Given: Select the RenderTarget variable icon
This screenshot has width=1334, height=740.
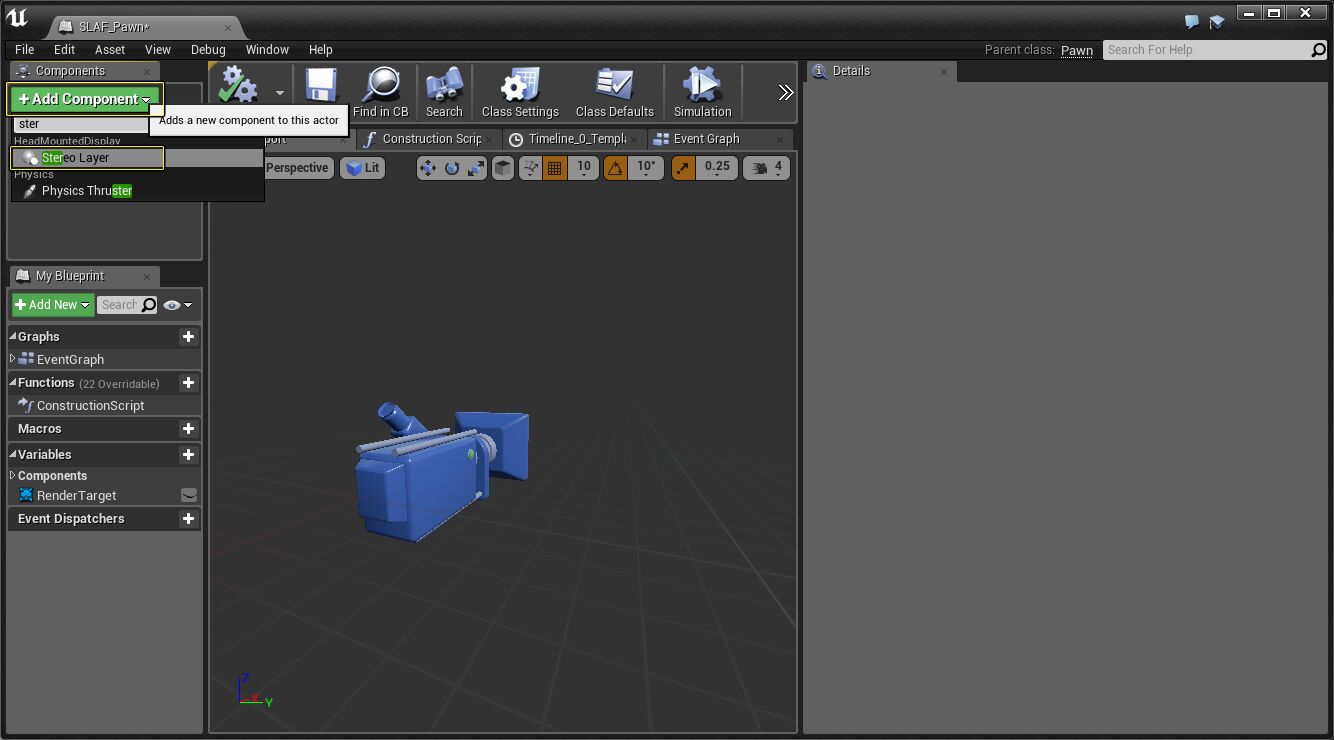Looking at the screenshot, I should [x=24, y=495].
